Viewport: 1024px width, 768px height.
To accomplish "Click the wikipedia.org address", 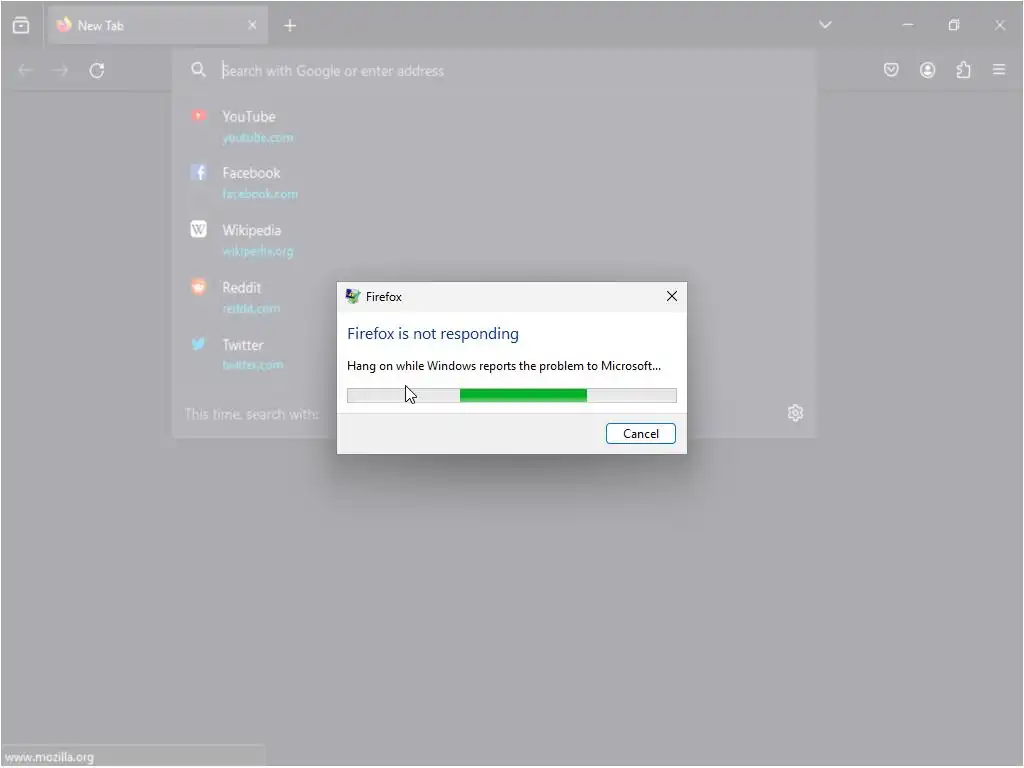I will coord(258,251).
